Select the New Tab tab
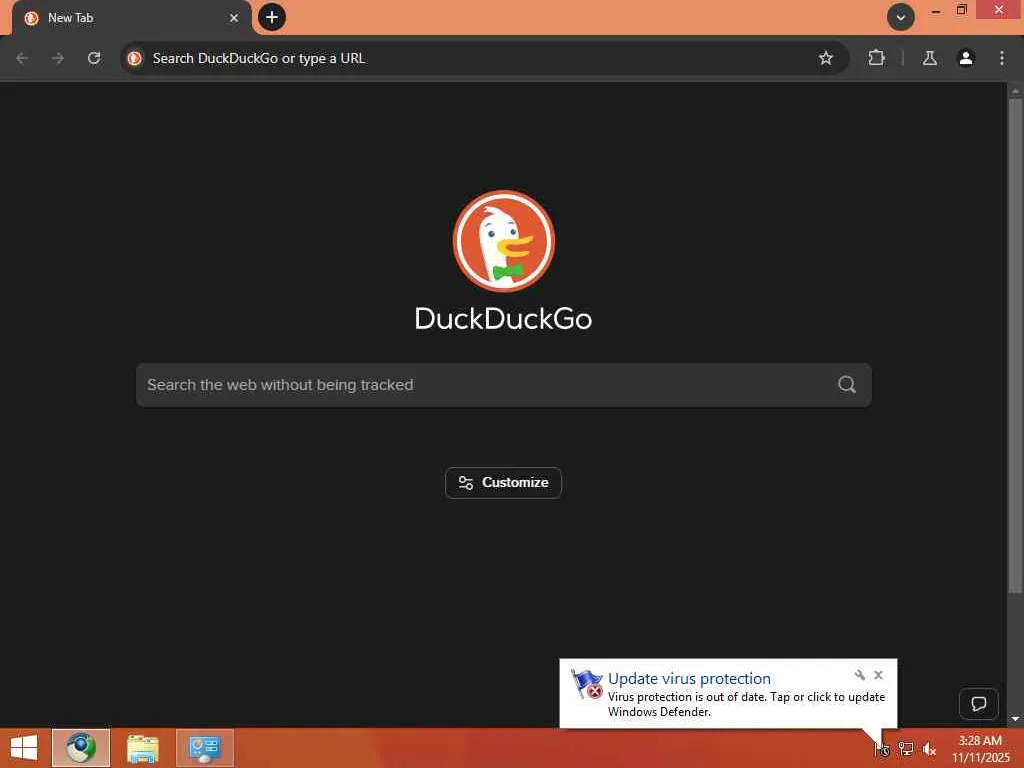The height and width of the screenshot is (768, 1024). (x=131, y=18)
